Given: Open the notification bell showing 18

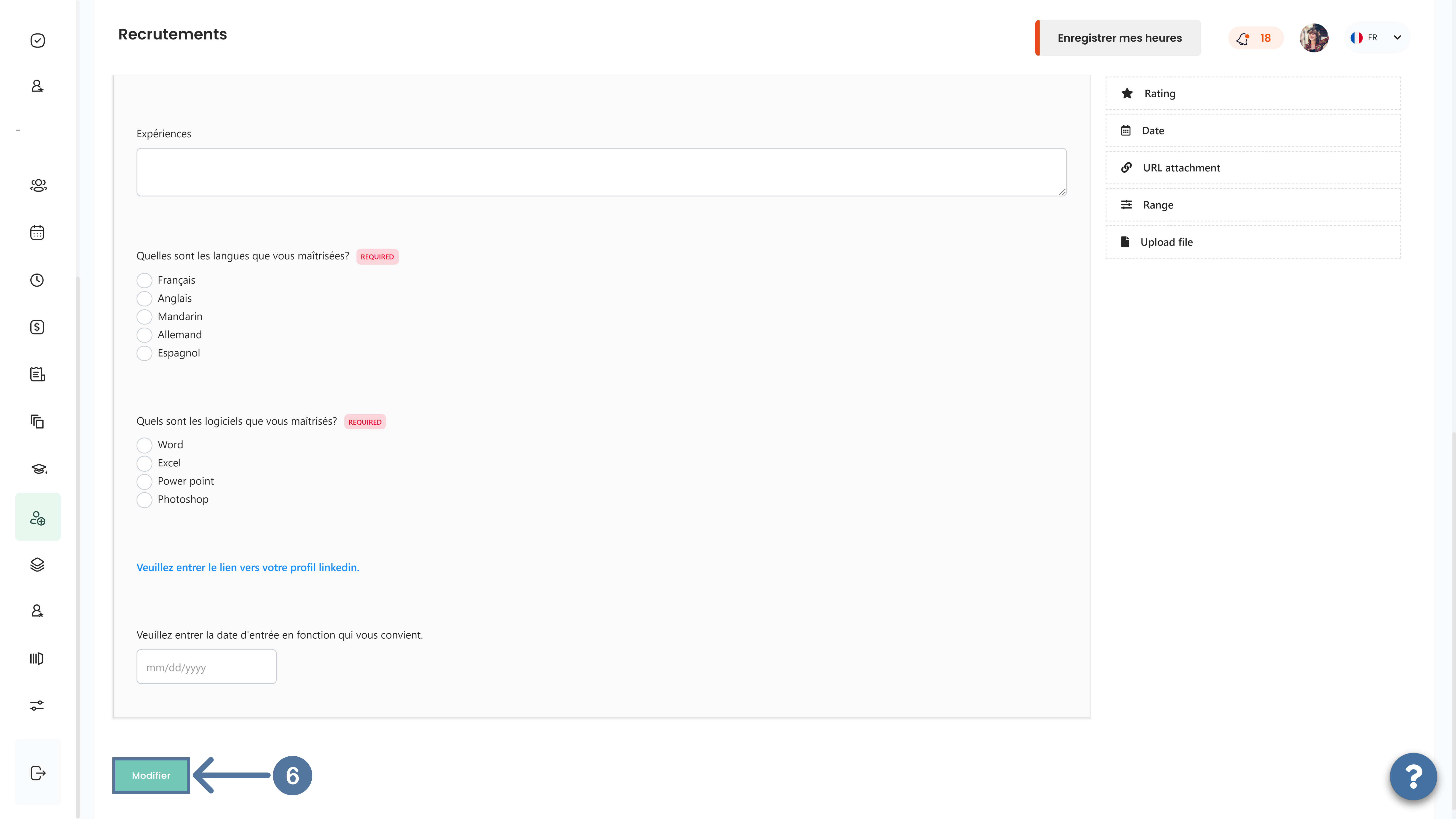Looking at the screenshot, I should coord(1255,38).
